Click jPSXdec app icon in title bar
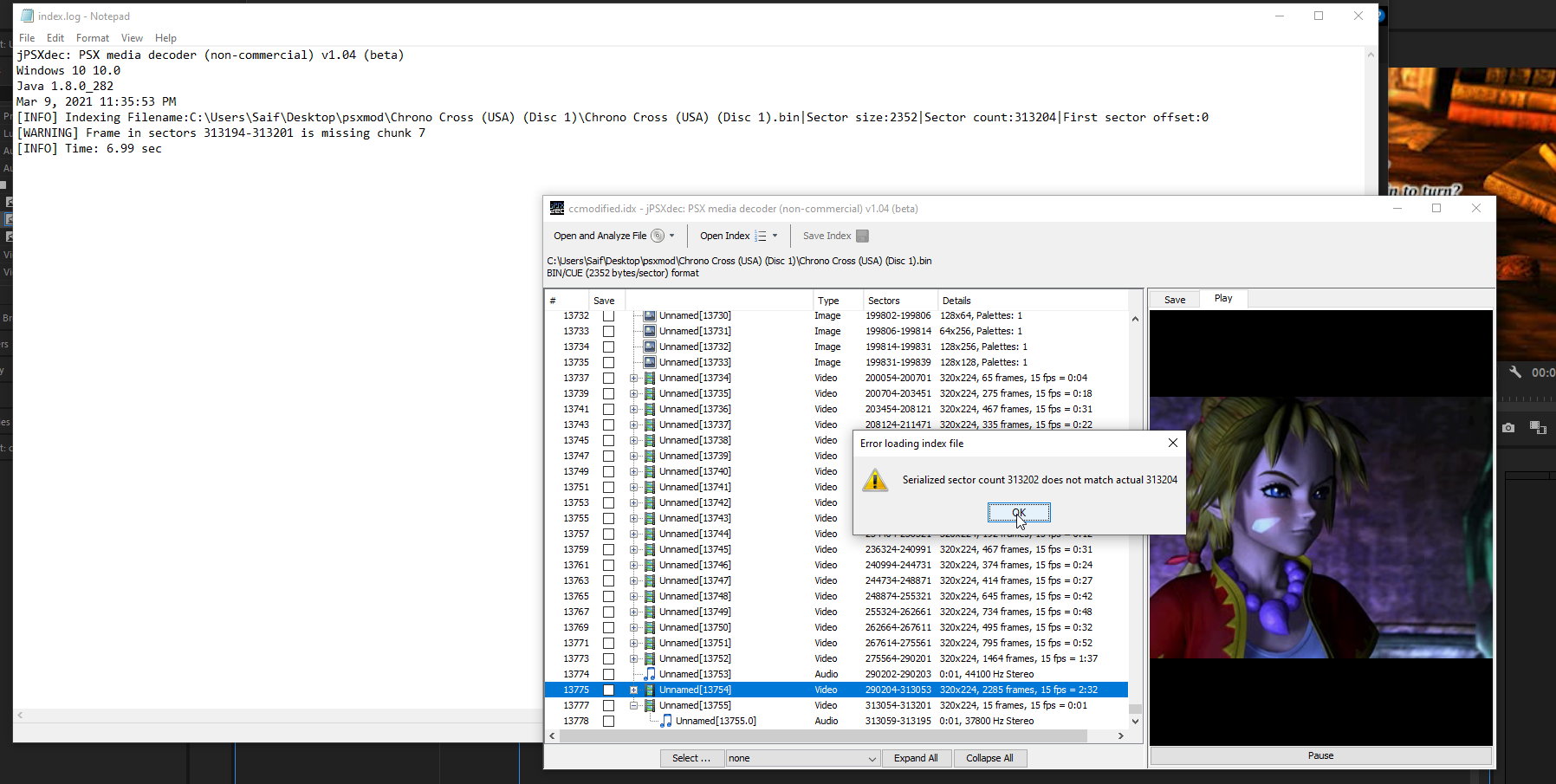The width and height of the screenshot is (1556, 784). [557, 208]
